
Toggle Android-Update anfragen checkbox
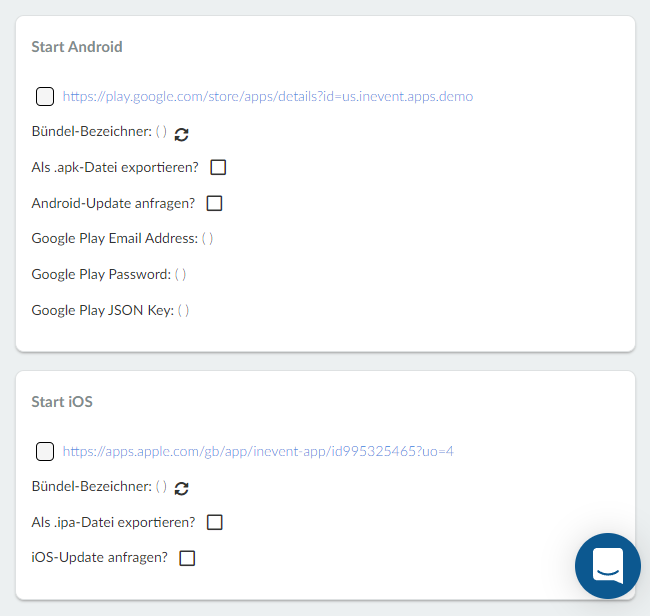point(214,203)
